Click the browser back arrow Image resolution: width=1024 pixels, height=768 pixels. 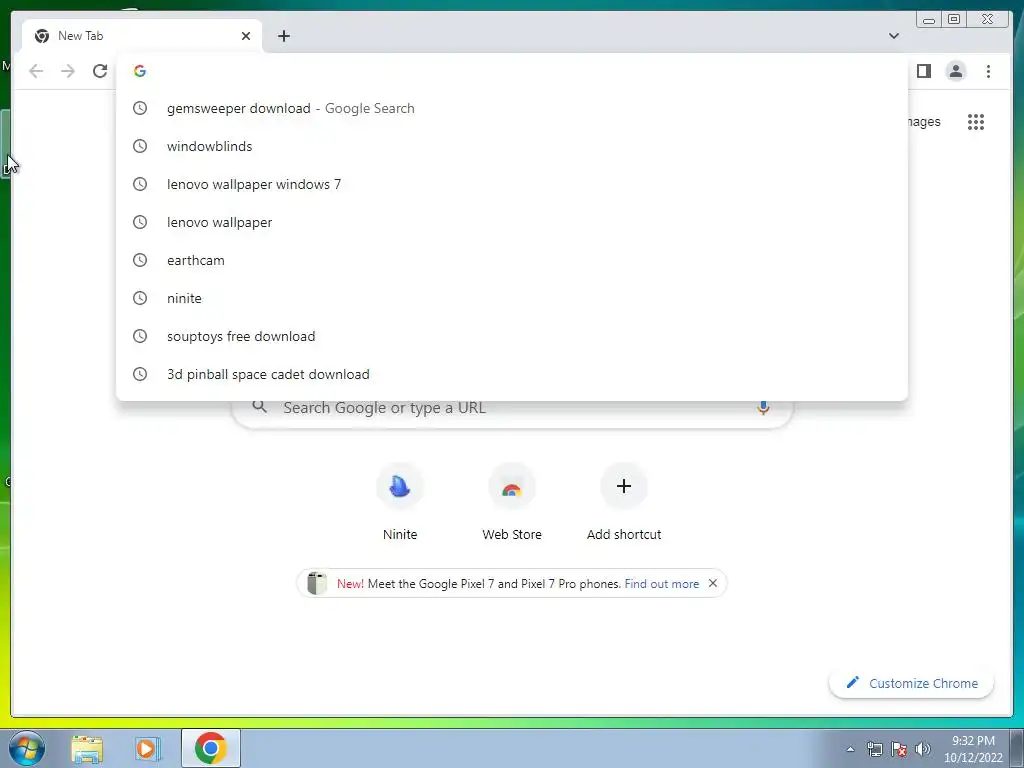click(x=36, y=71)
